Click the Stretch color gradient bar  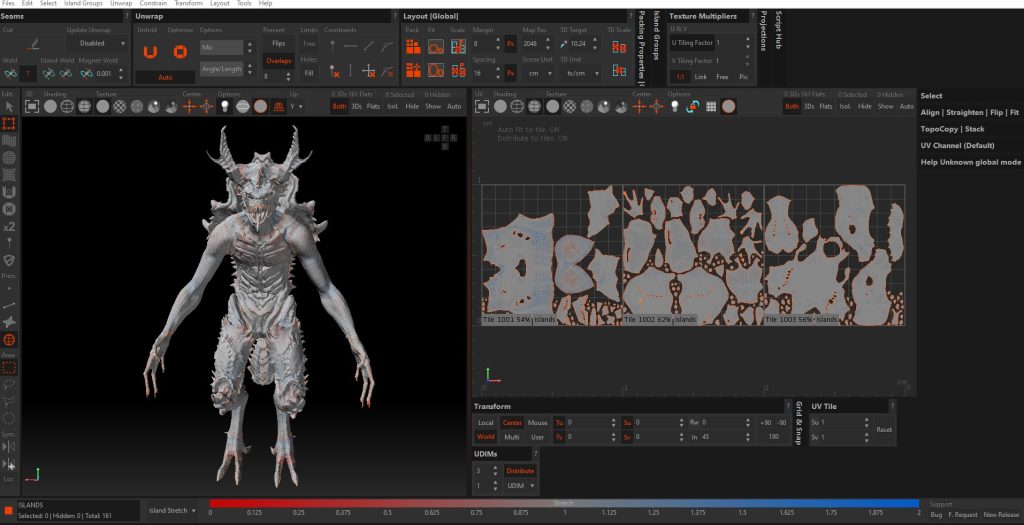(x=564, y=503)
